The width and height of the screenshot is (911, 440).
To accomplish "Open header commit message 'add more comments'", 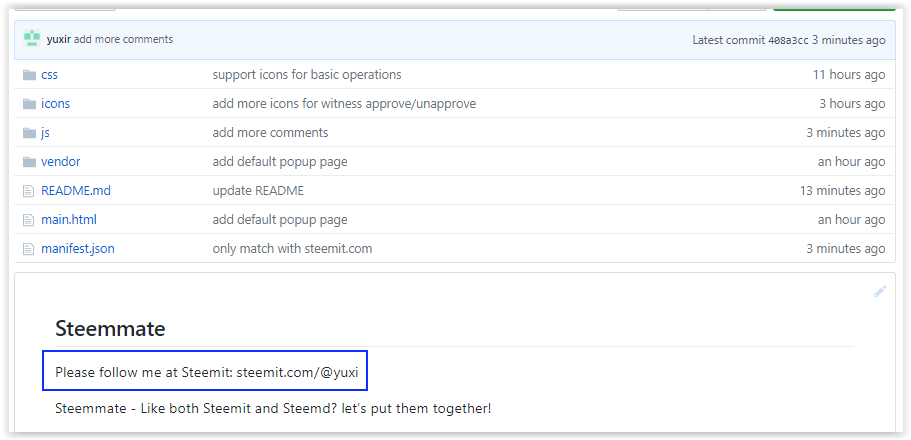I will pyautogui.click(x=123, y=40).
